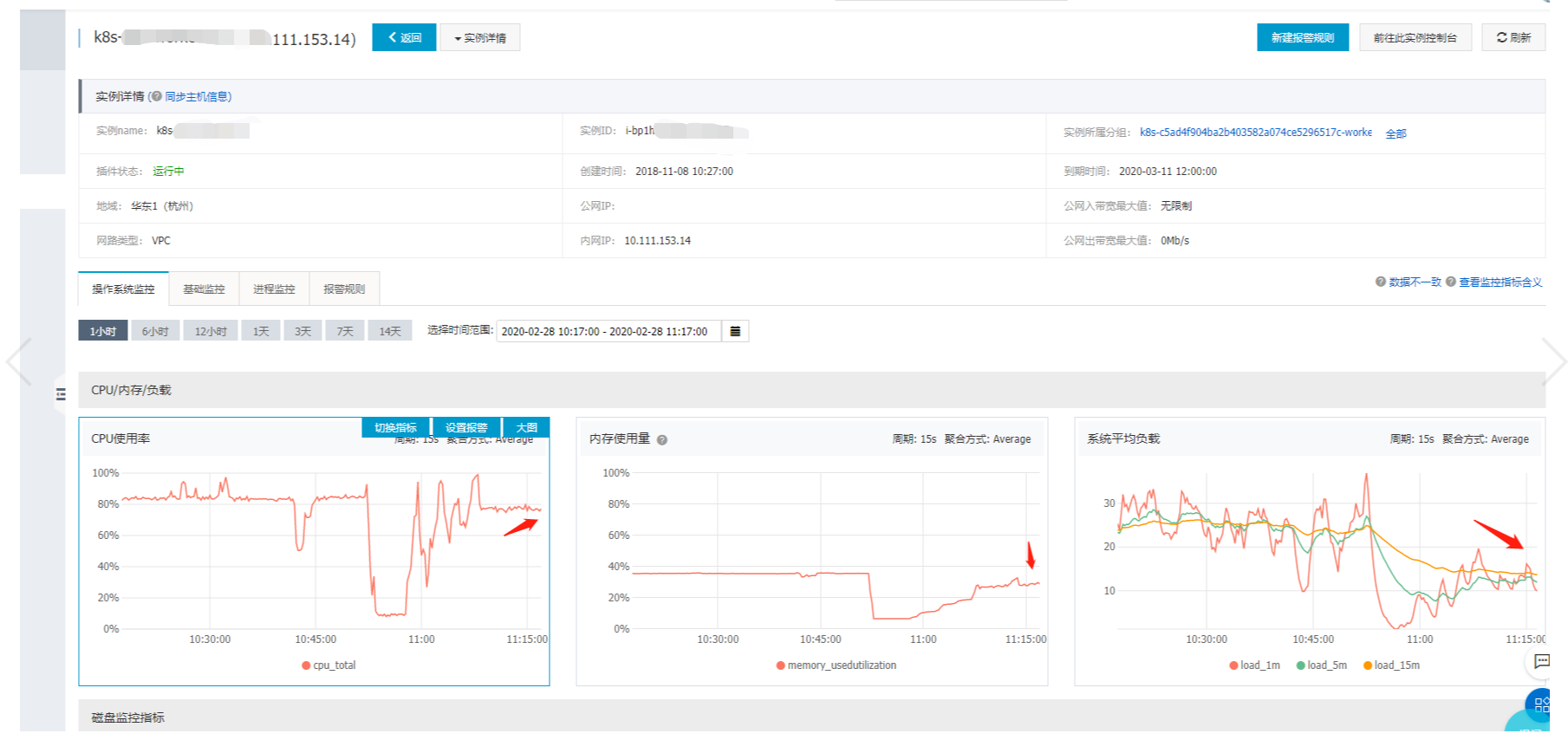Click the 运行中 plugin status text
This screenshot has width=1568, height=740.
tap(168, 172)
